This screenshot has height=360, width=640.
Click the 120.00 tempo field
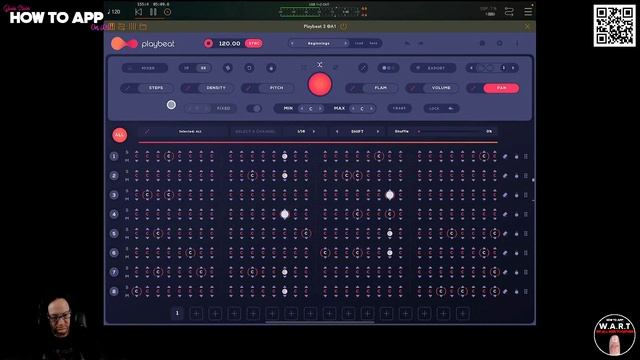coord(229,43)
